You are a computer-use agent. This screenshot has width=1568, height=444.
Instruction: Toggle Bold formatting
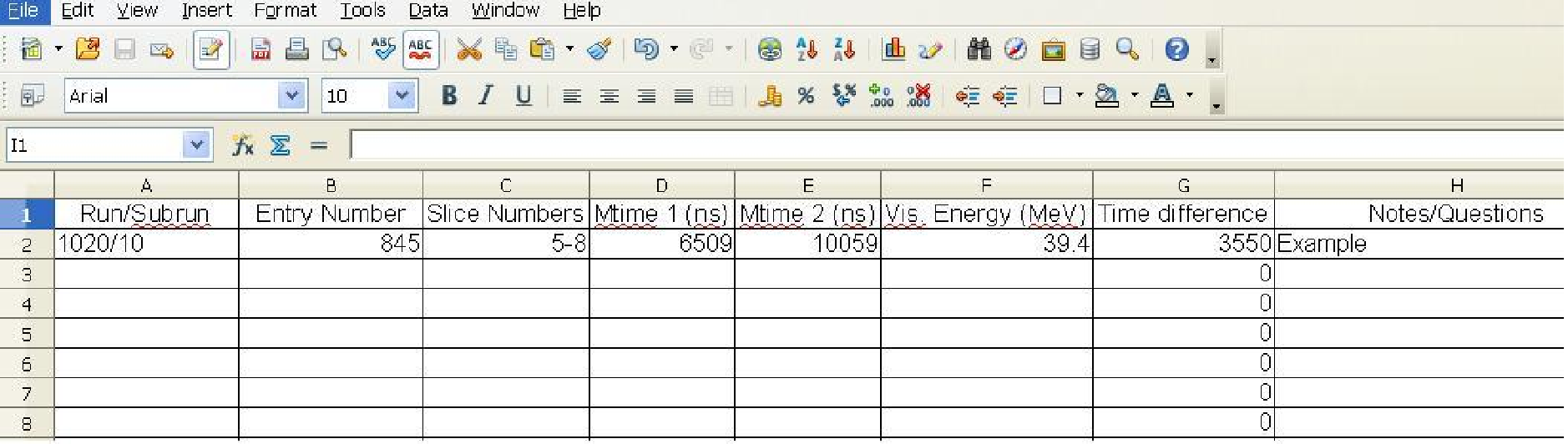(x=449, y=96)
